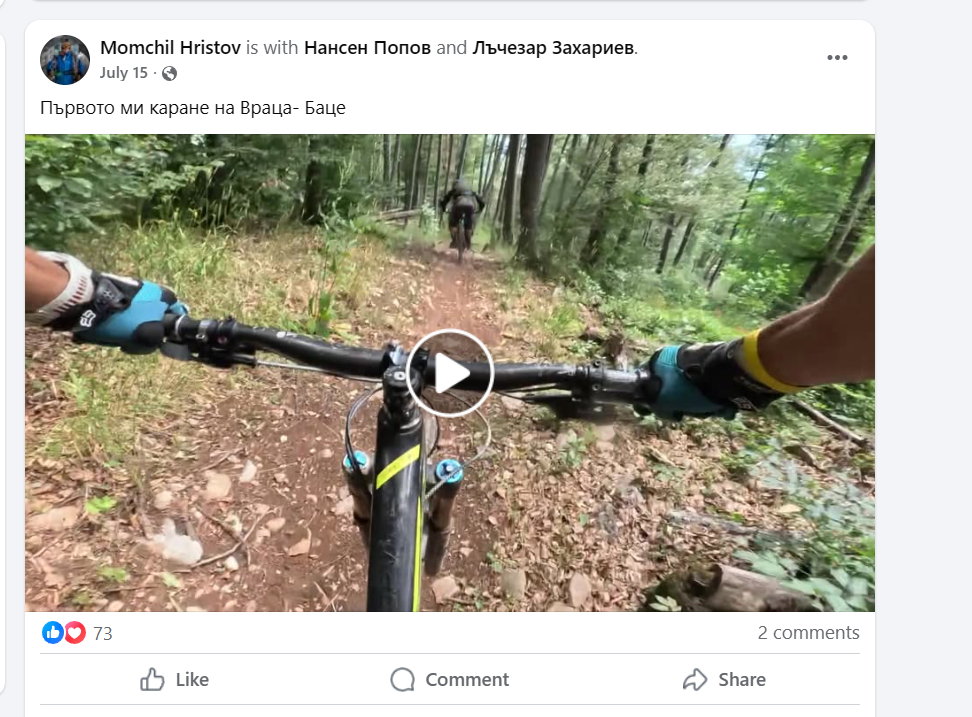Click the thumbs-up outline icon beside Like
Viewport: 972px width, 717px height.
tap(153, 680)
